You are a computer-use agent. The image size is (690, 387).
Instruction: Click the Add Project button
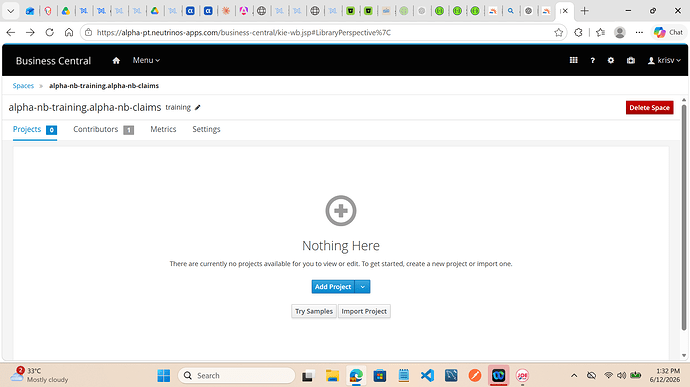333,287
